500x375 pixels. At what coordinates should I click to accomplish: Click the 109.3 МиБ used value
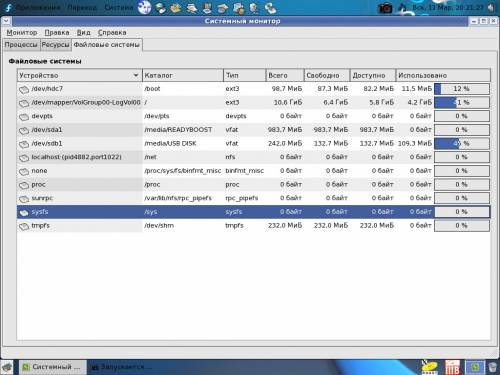[415, 143]
